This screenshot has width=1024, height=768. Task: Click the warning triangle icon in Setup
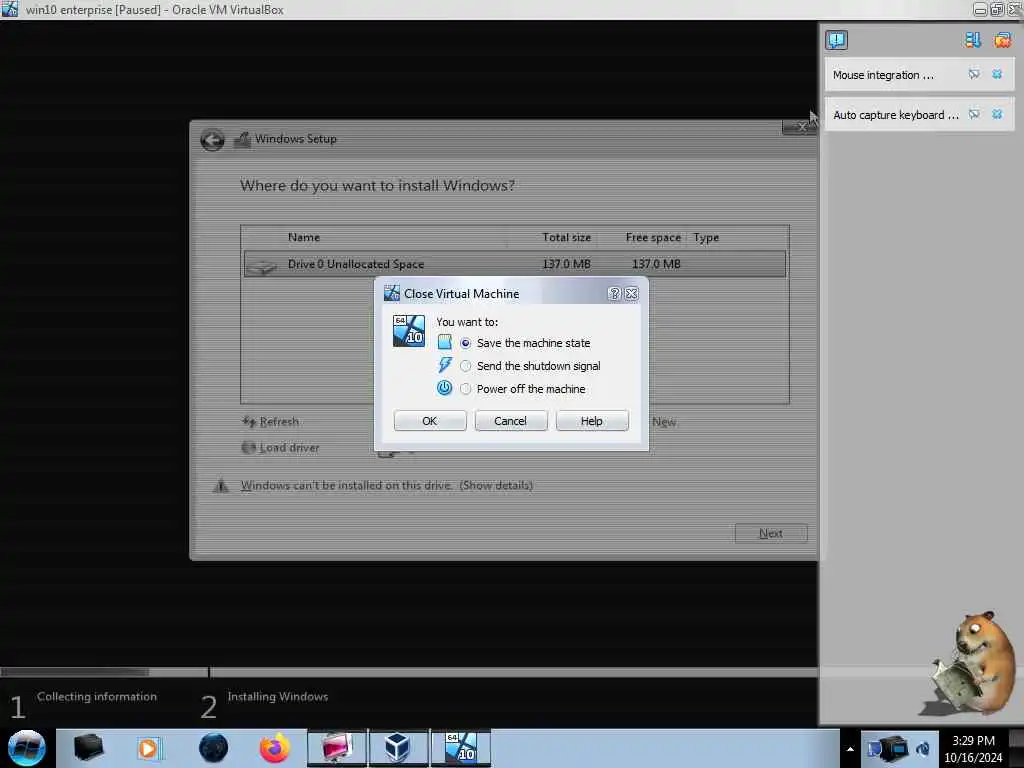click(221, 485)
